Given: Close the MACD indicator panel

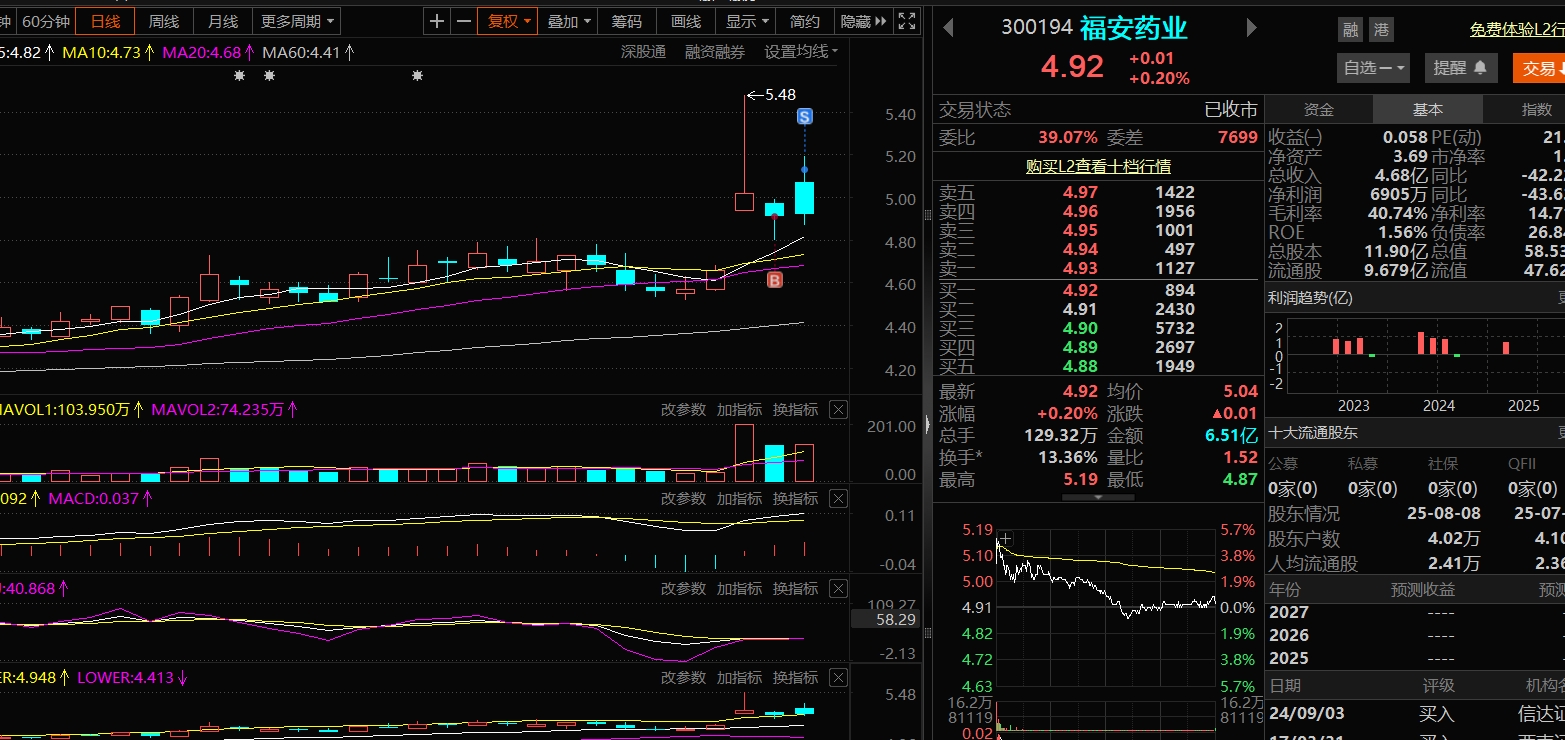Looking at the screenshot, I should pos(838,498).
